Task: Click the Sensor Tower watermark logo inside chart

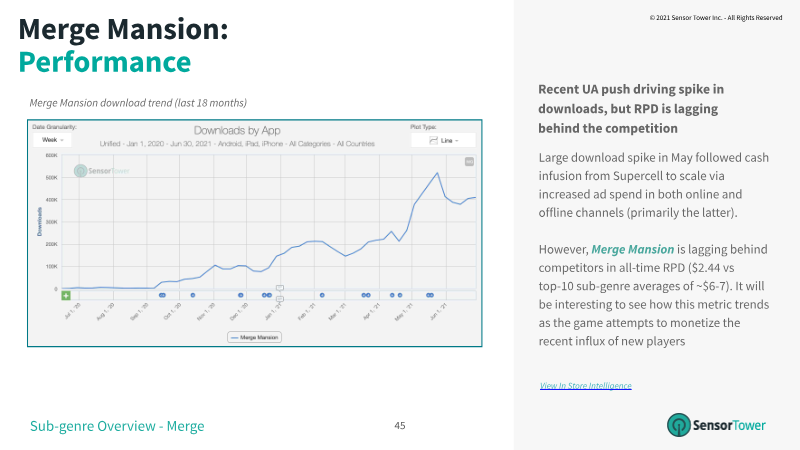Action: click(x=102, y=171)
